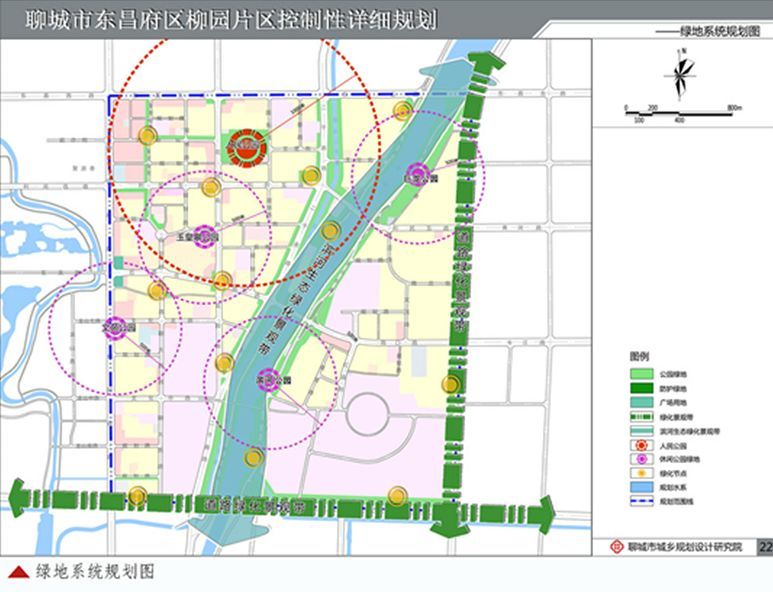Click the blue dashed 规划范围线 legend swatch
The height and width of the screenshot is (592, 773).
pos(641,502)
